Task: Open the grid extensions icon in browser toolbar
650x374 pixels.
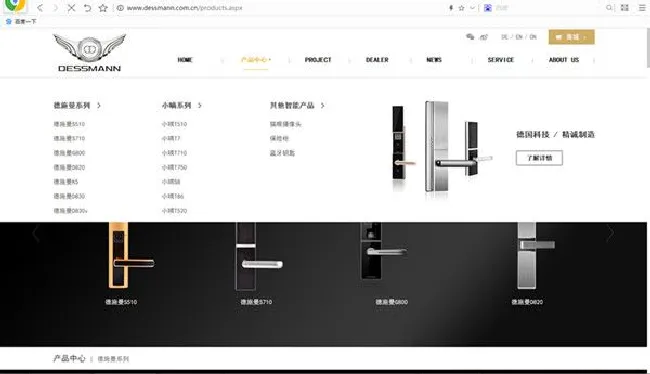Action: [625, 7]
